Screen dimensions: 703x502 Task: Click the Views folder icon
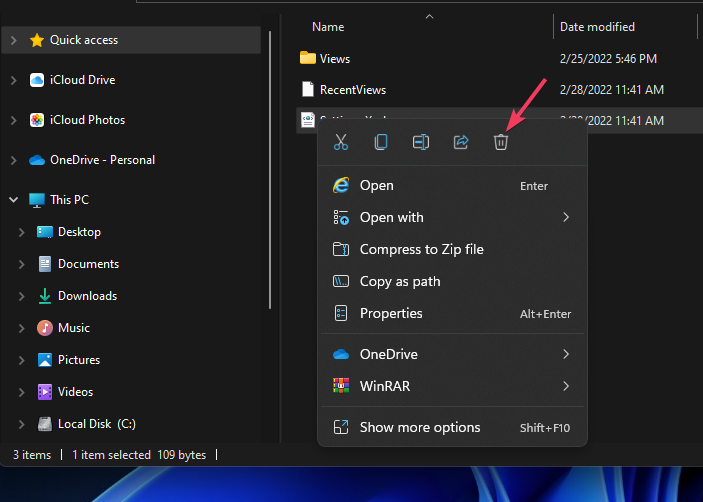(308, 58)
